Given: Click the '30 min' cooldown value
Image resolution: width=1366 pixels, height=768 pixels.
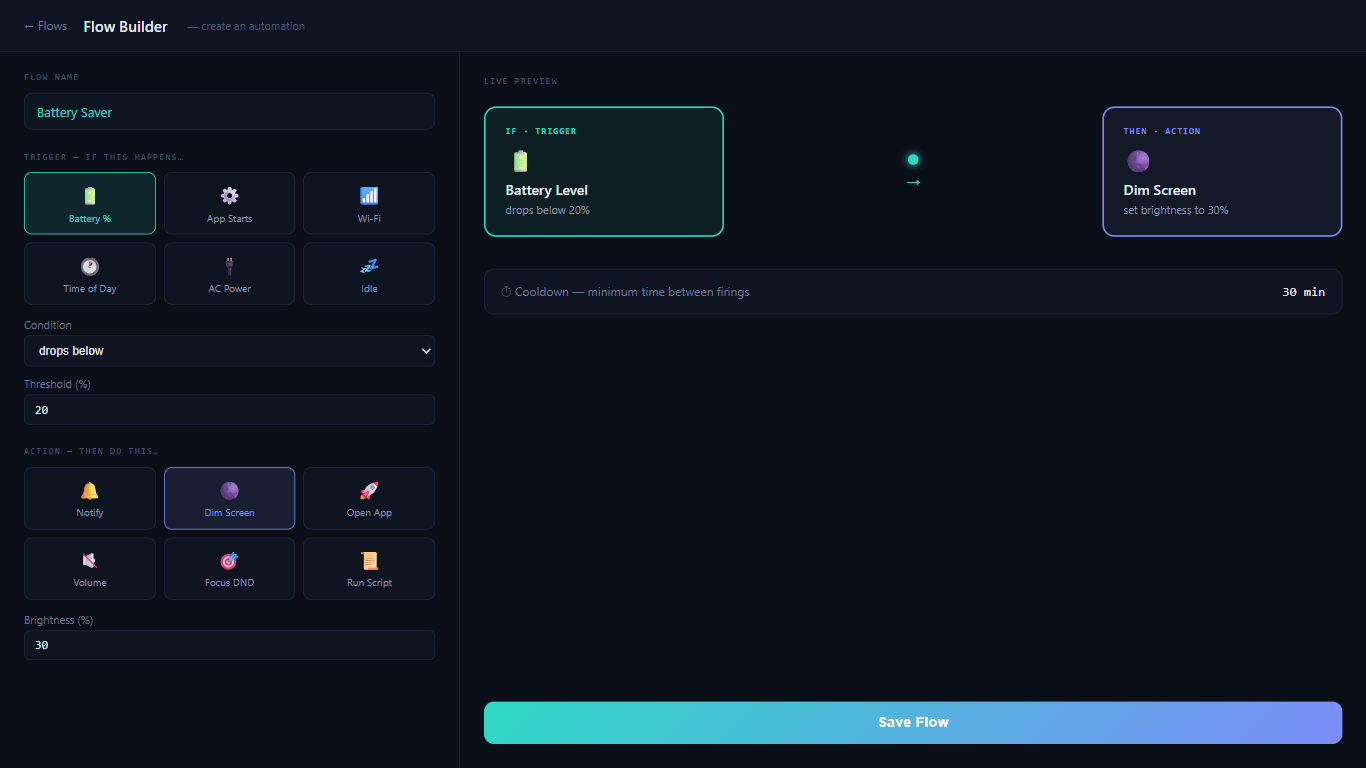Looking at the screenshot, I should 1304,292.
